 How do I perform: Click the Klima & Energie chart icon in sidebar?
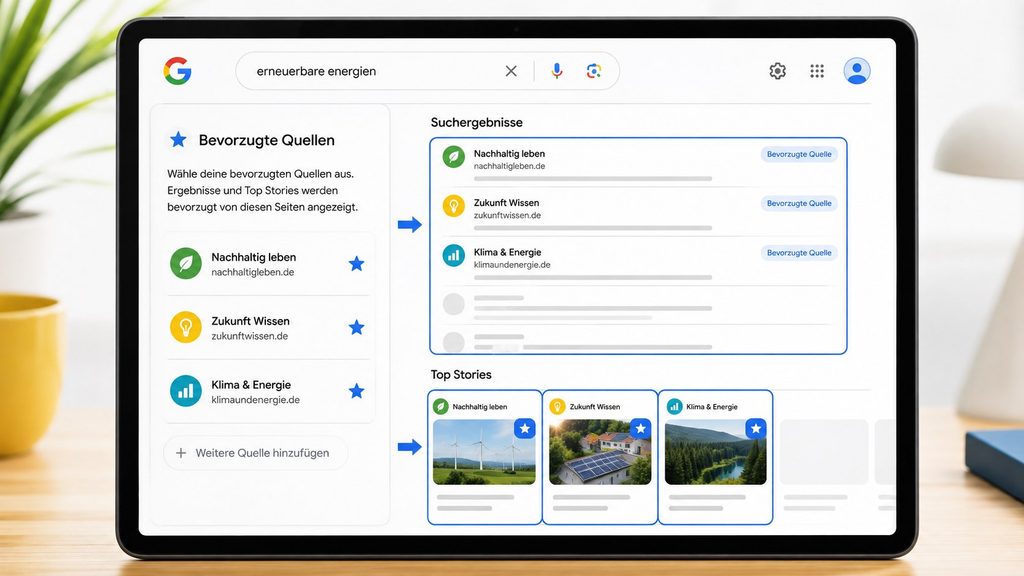click(185, 391)
